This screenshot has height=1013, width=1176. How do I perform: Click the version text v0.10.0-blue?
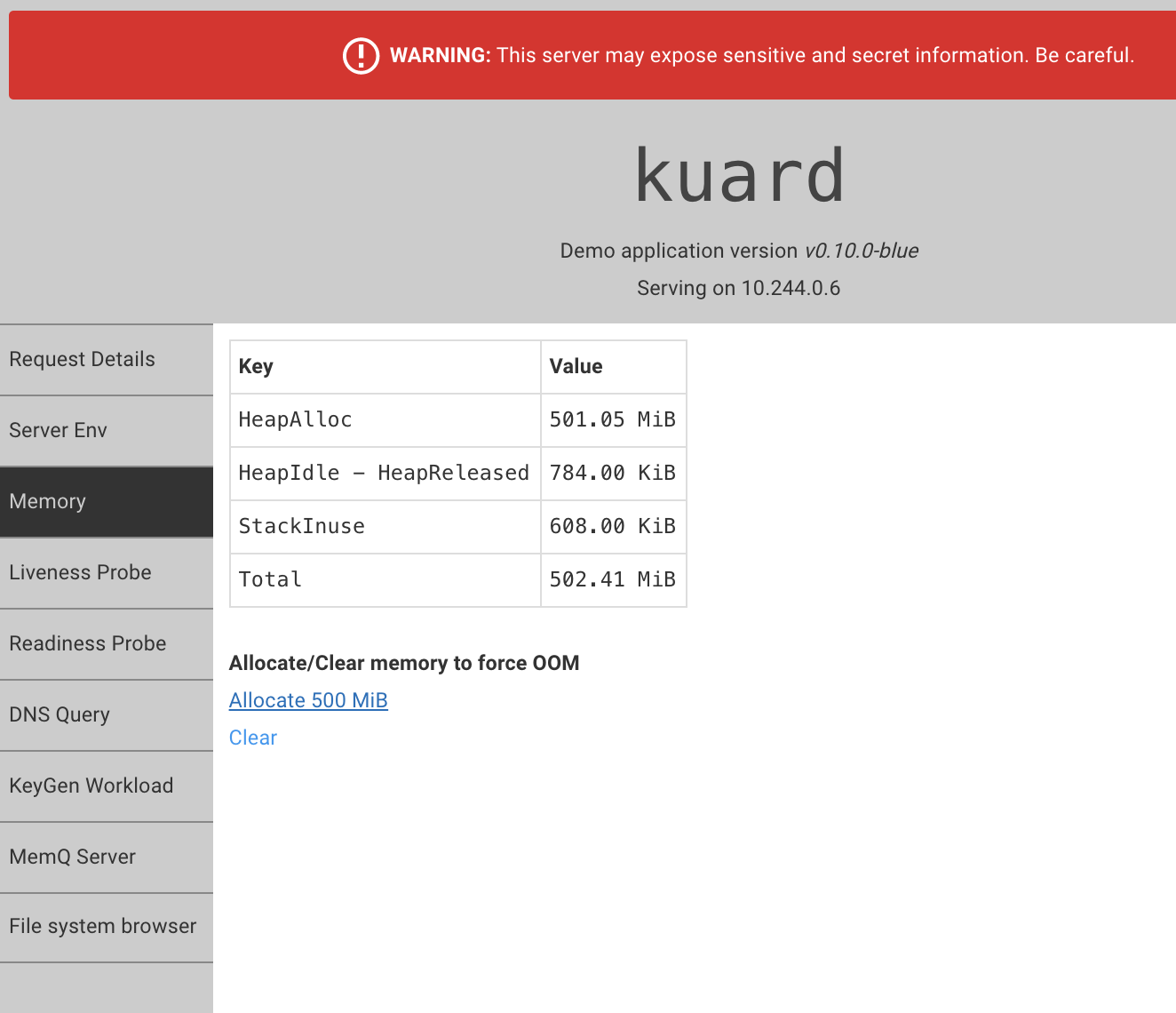pos(862,251)
